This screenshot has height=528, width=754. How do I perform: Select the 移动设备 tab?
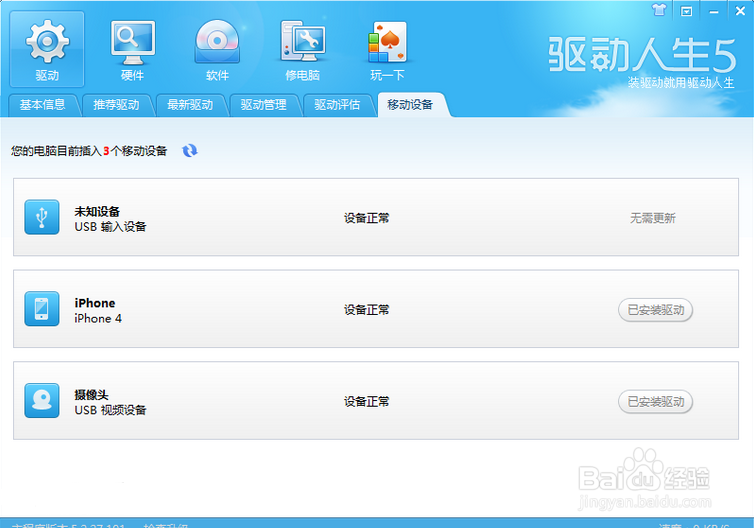411,105
